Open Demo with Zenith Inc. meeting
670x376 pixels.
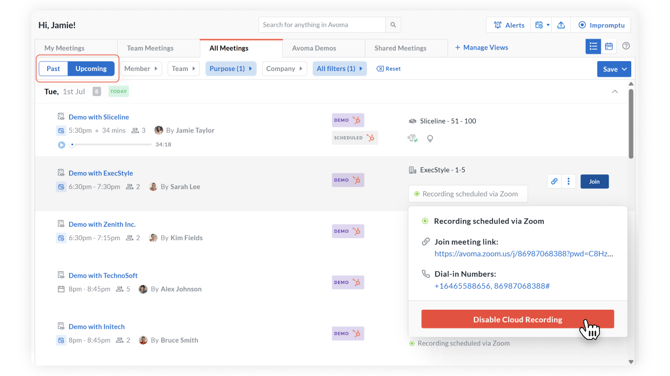102,224
